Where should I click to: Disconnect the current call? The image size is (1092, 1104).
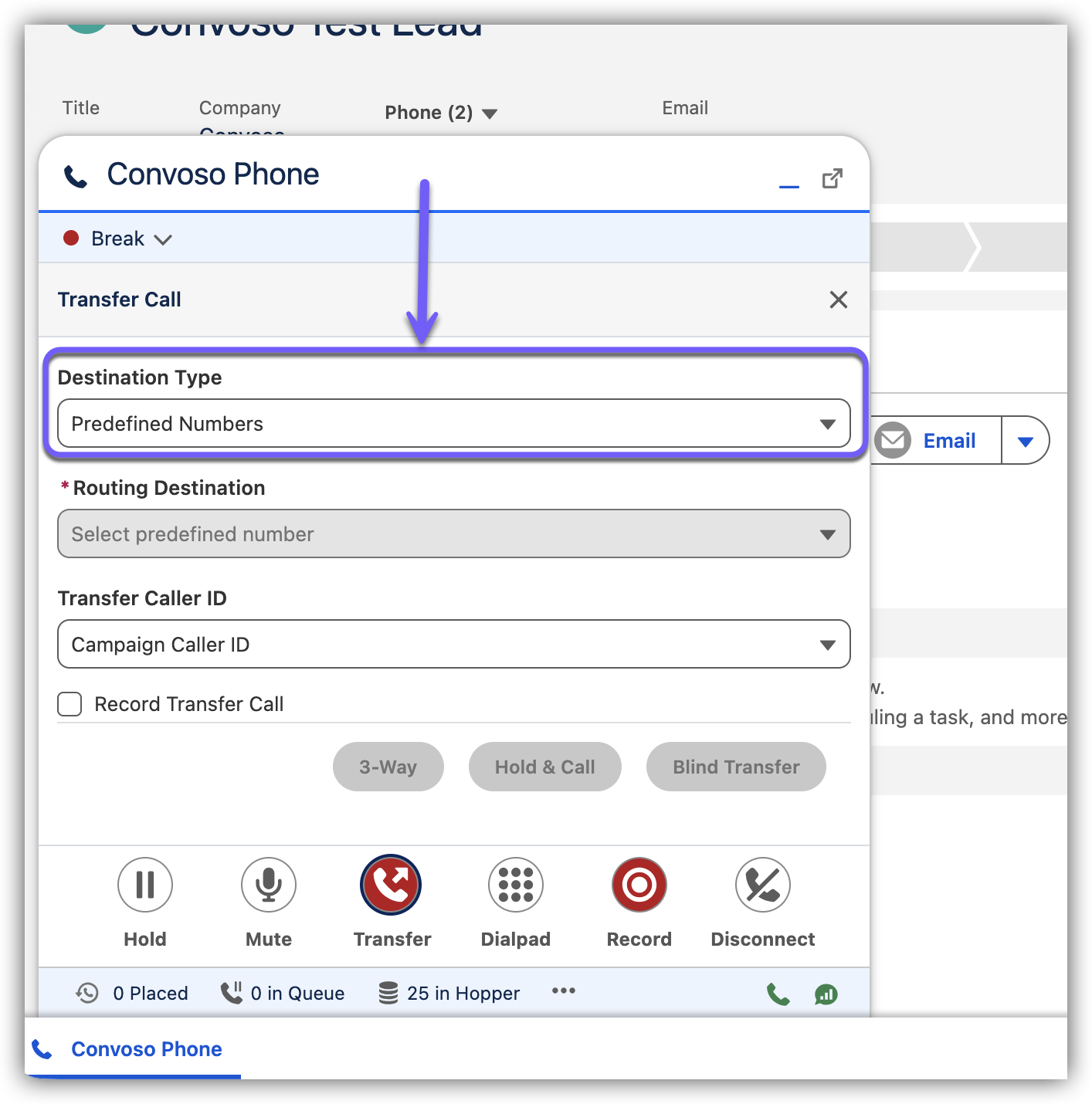762,885
